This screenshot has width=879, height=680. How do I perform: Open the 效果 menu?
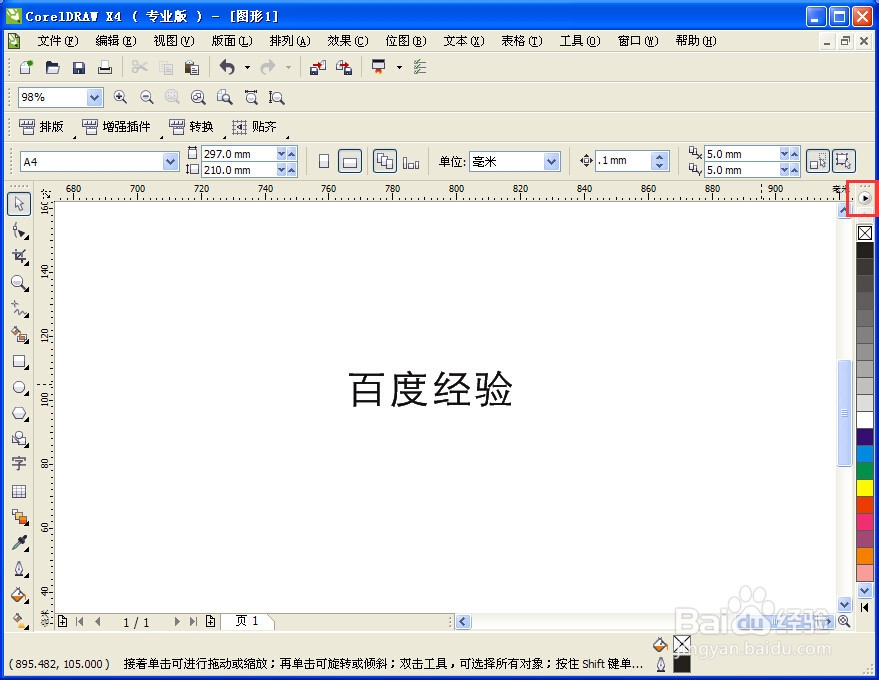348,41
